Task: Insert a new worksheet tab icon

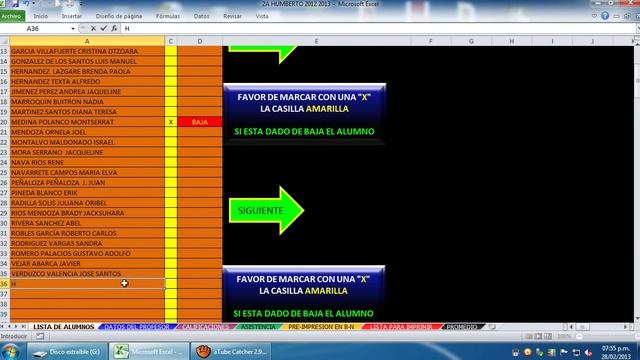Action: (x=492, y=327)
